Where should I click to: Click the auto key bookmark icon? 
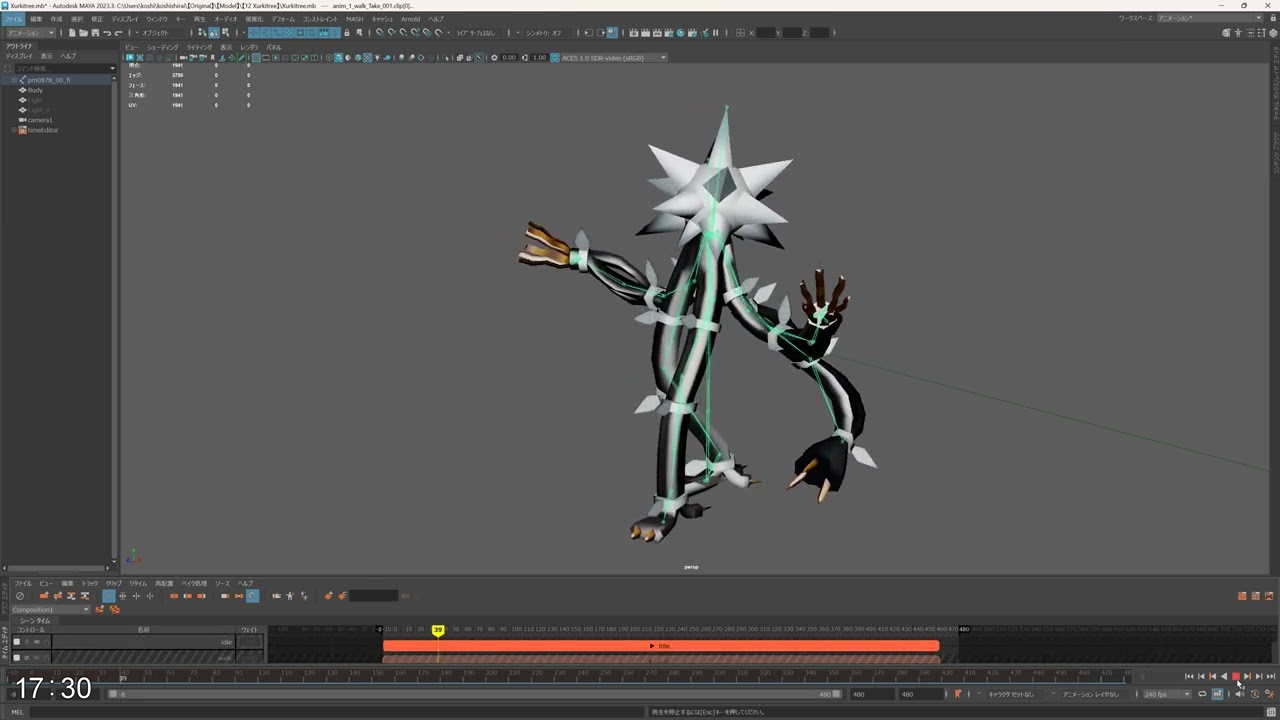click(x=957, y=694)
